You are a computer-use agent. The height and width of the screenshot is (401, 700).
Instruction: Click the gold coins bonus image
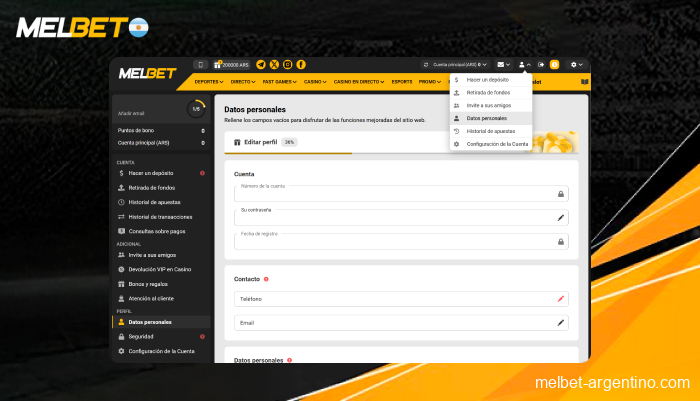555,142
